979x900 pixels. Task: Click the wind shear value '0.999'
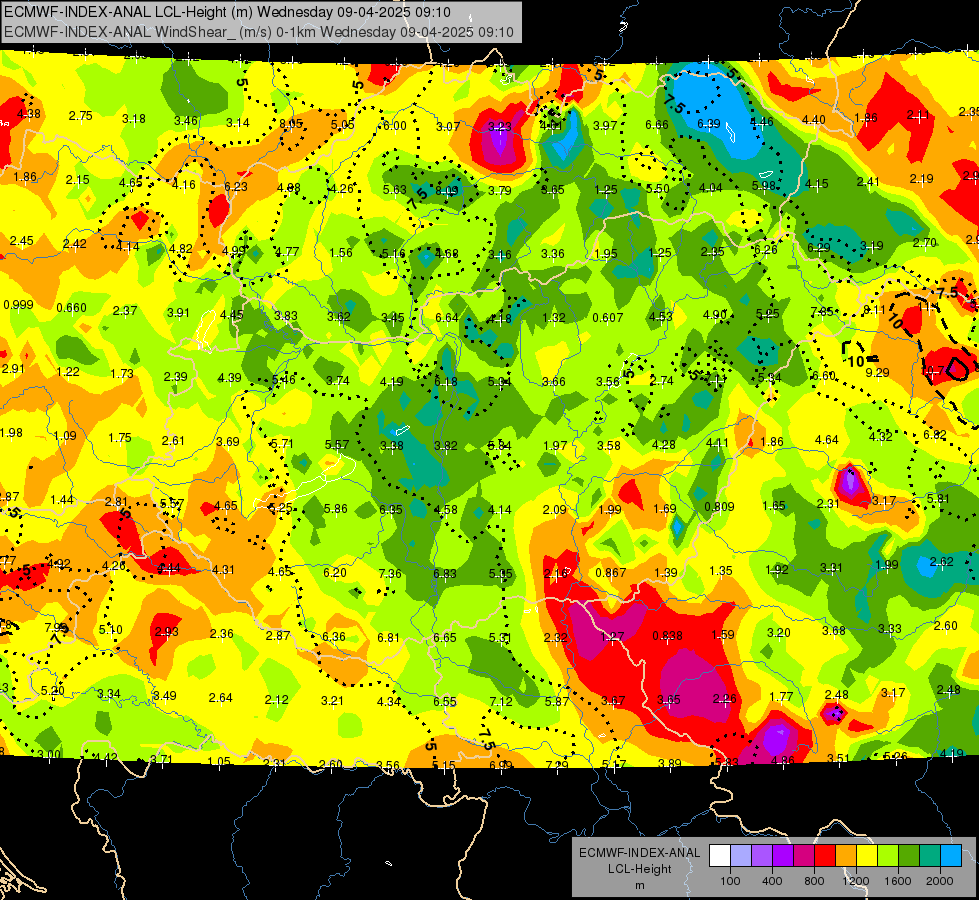click(x=18, y=305)
